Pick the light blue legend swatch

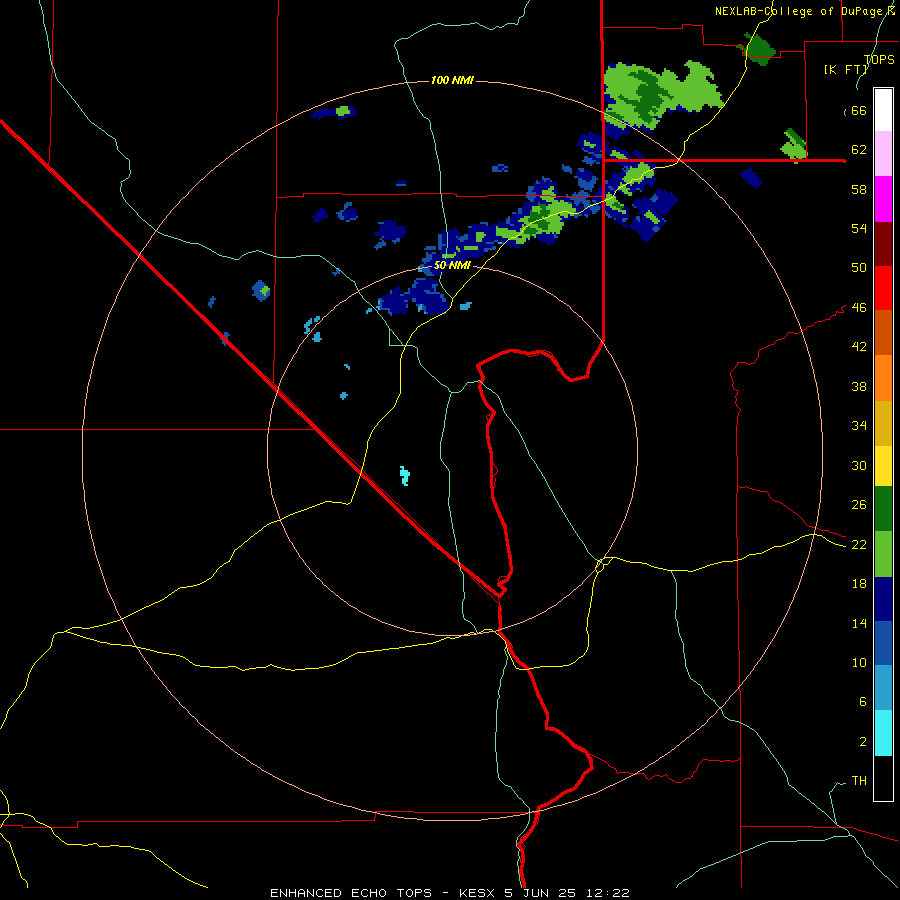point(883,688)
